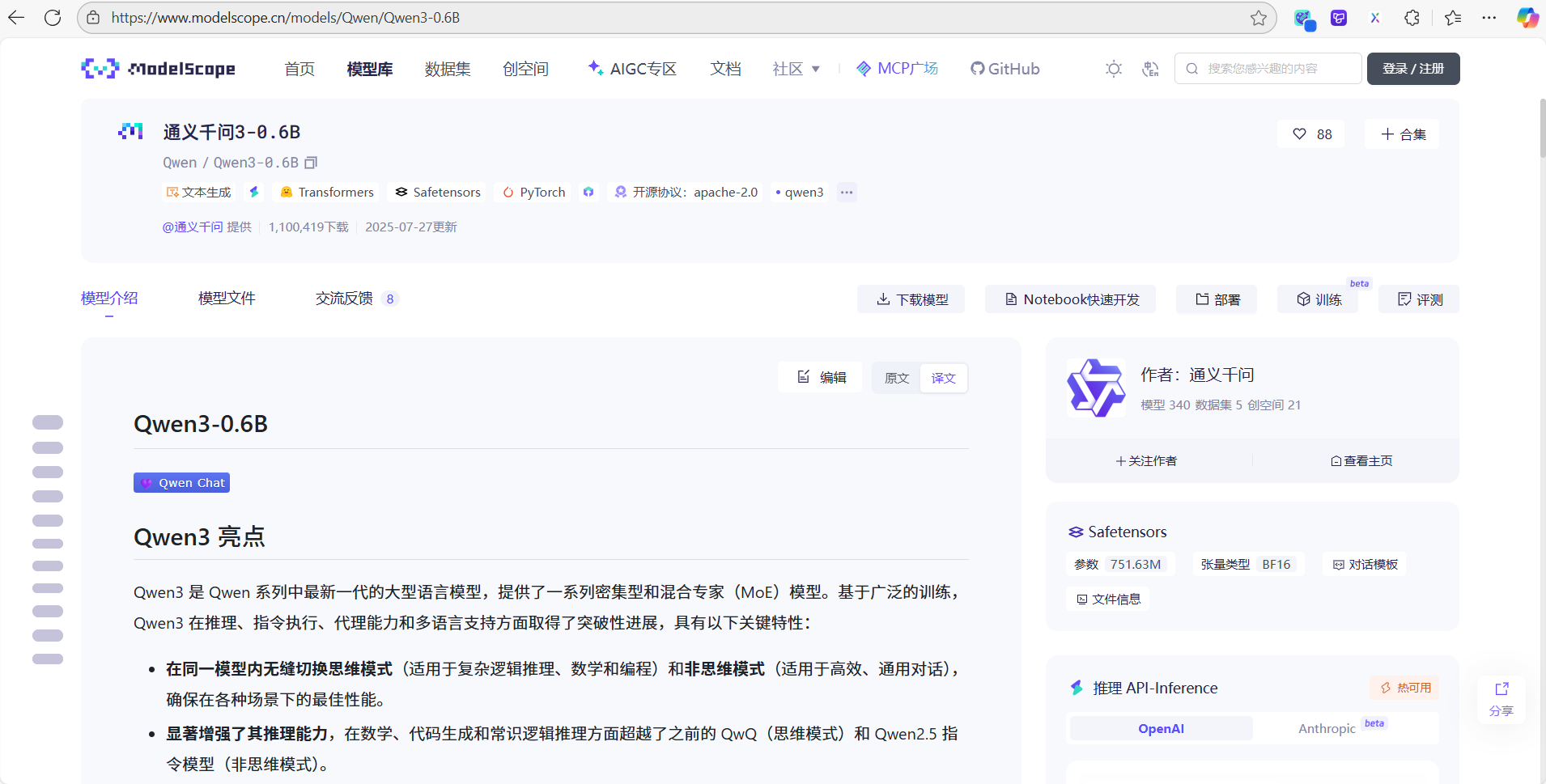Select 模型介绍 tab
The image size is (1546, 784).
coord(109,299)
